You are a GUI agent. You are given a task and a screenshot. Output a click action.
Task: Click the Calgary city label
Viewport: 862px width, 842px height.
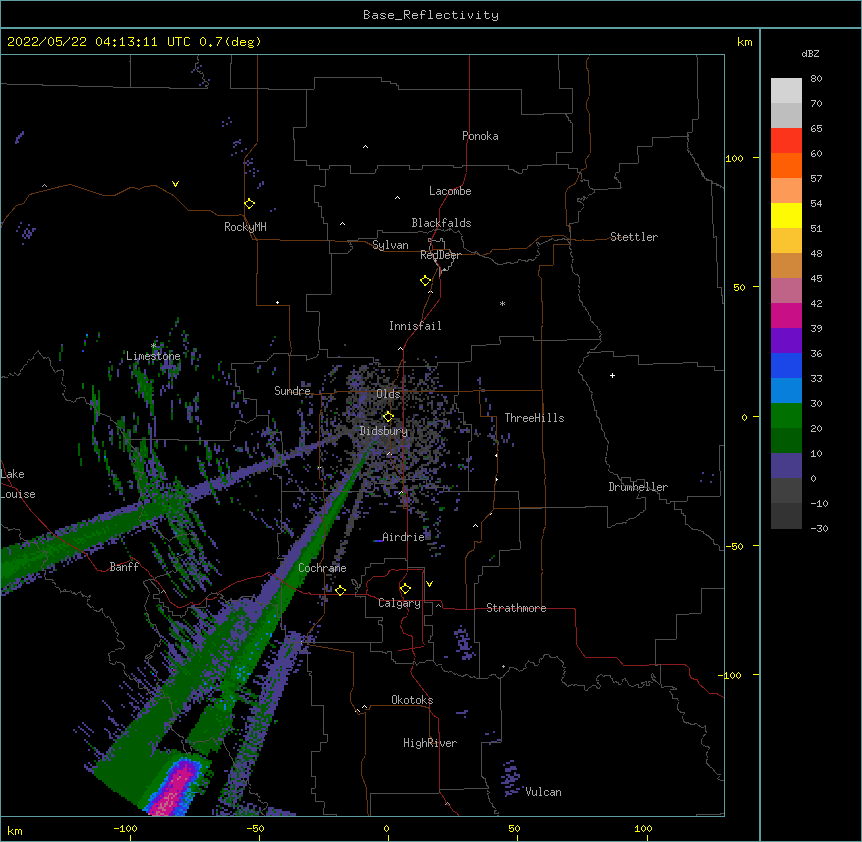(399, 603)
